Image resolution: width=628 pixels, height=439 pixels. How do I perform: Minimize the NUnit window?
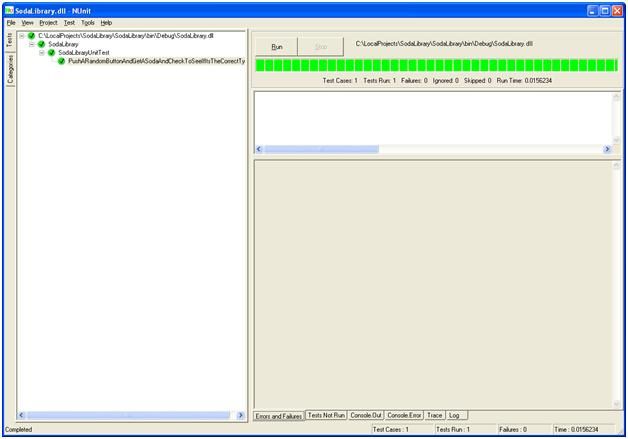click(x=592, y=11)
